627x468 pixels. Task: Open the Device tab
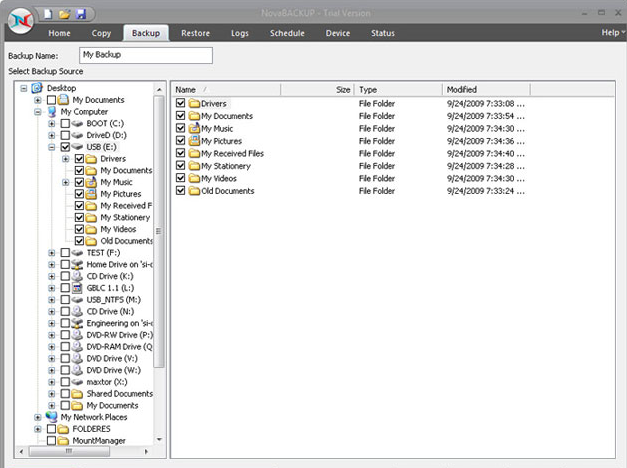tap(338, 33)
